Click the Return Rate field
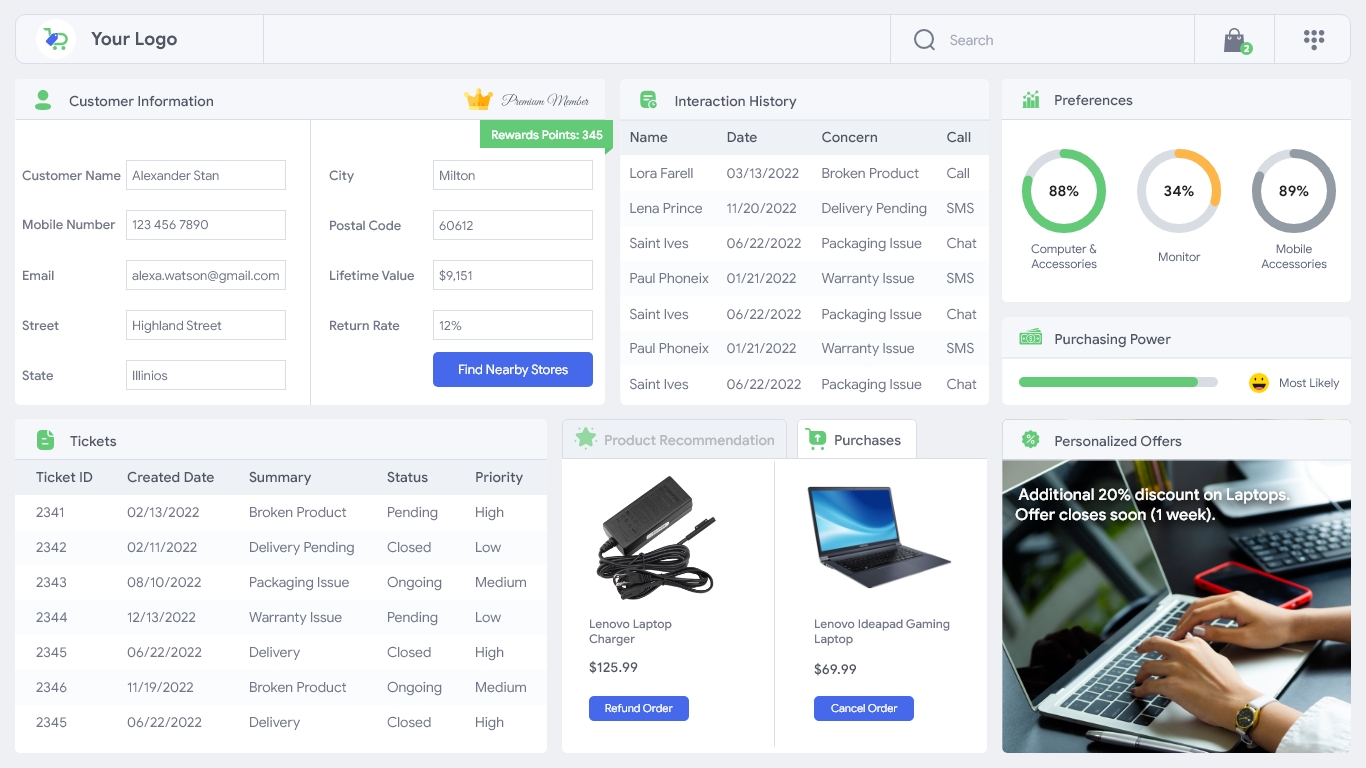Image resolution: width=1366 pixels, height=768 pixels. [x=513, y=325]
